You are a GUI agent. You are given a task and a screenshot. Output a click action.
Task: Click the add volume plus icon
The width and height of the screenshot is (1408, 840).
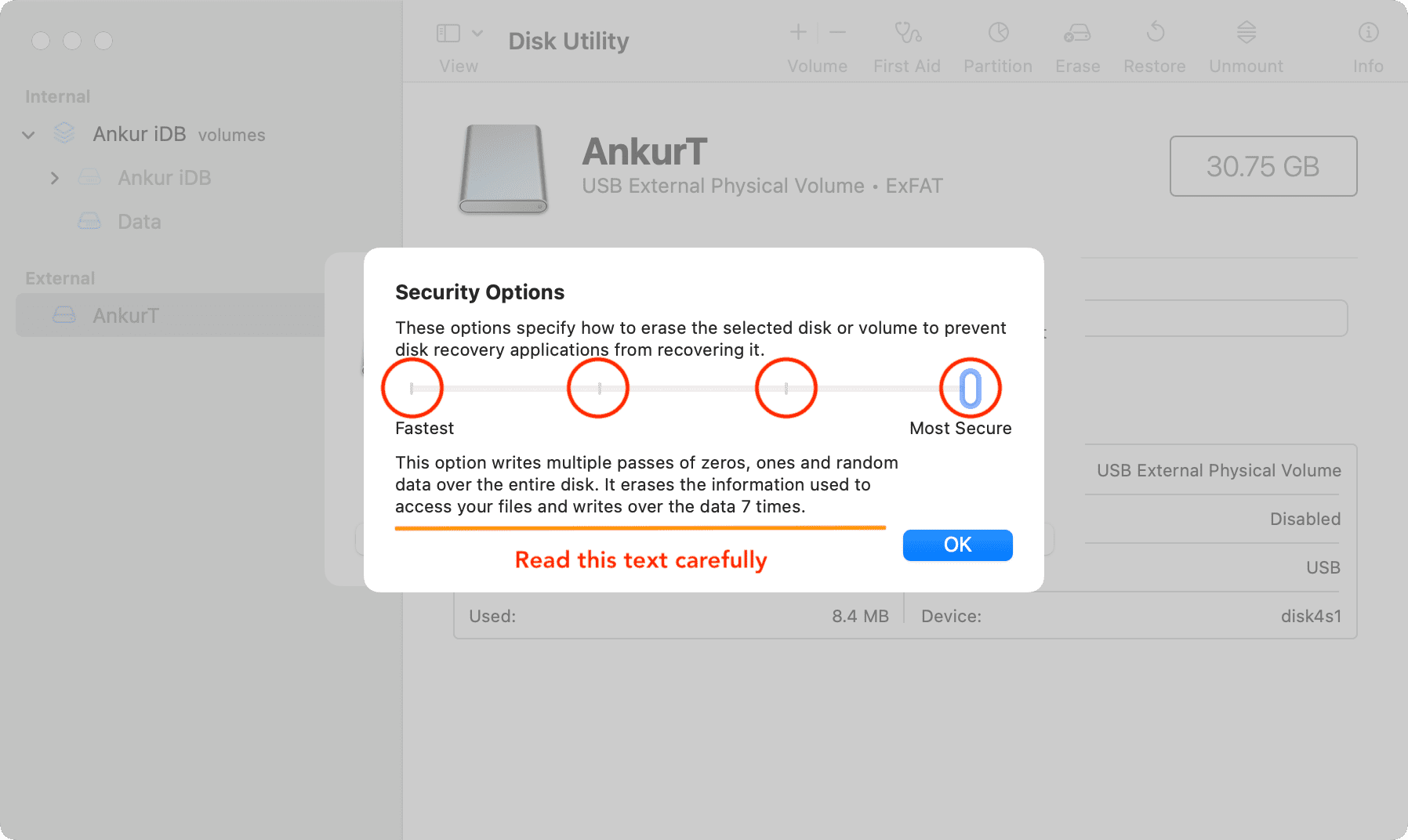click(798, 32)
